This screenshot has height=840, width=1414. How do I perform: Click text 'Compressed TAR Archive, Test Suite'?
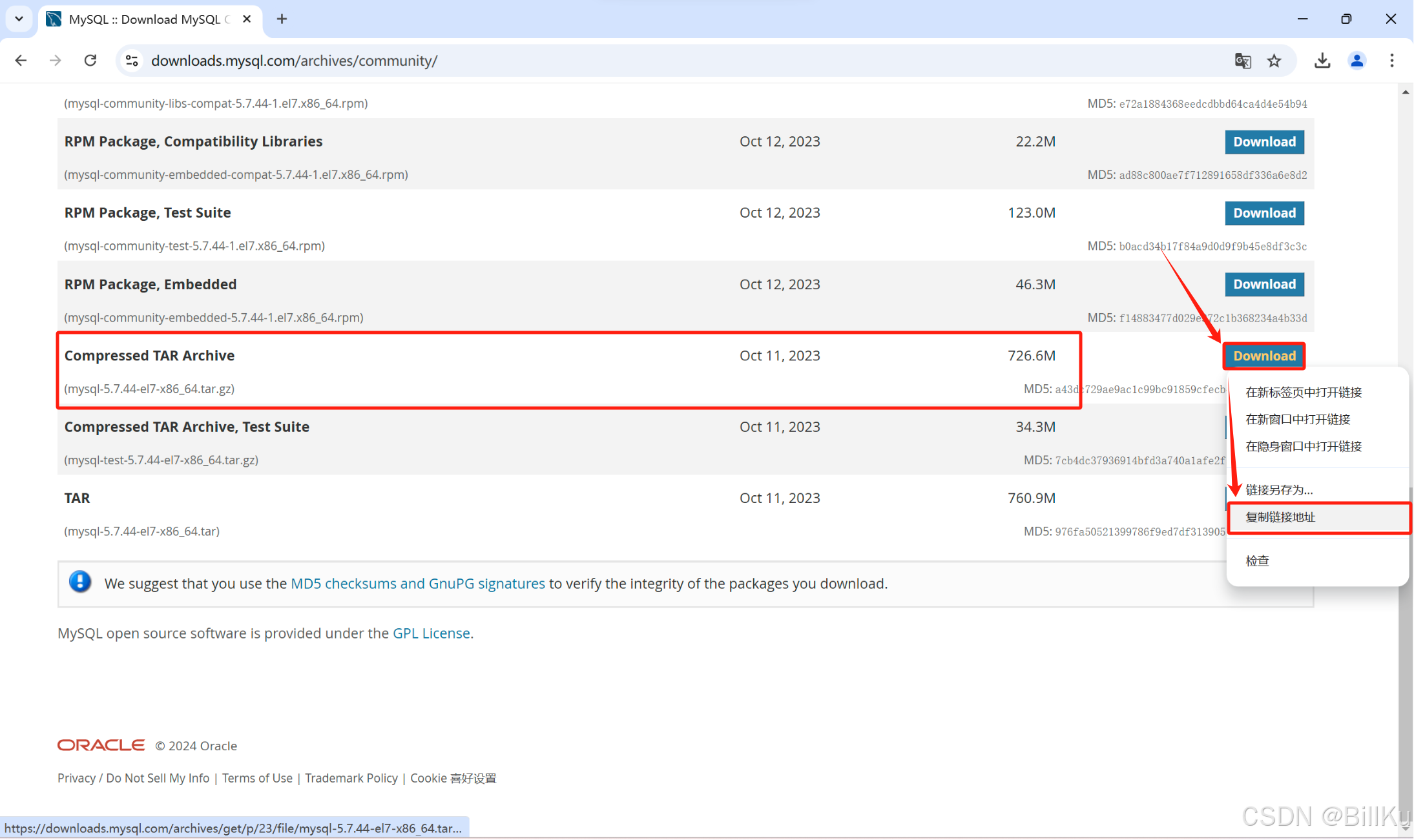click(x=187, y=427)
